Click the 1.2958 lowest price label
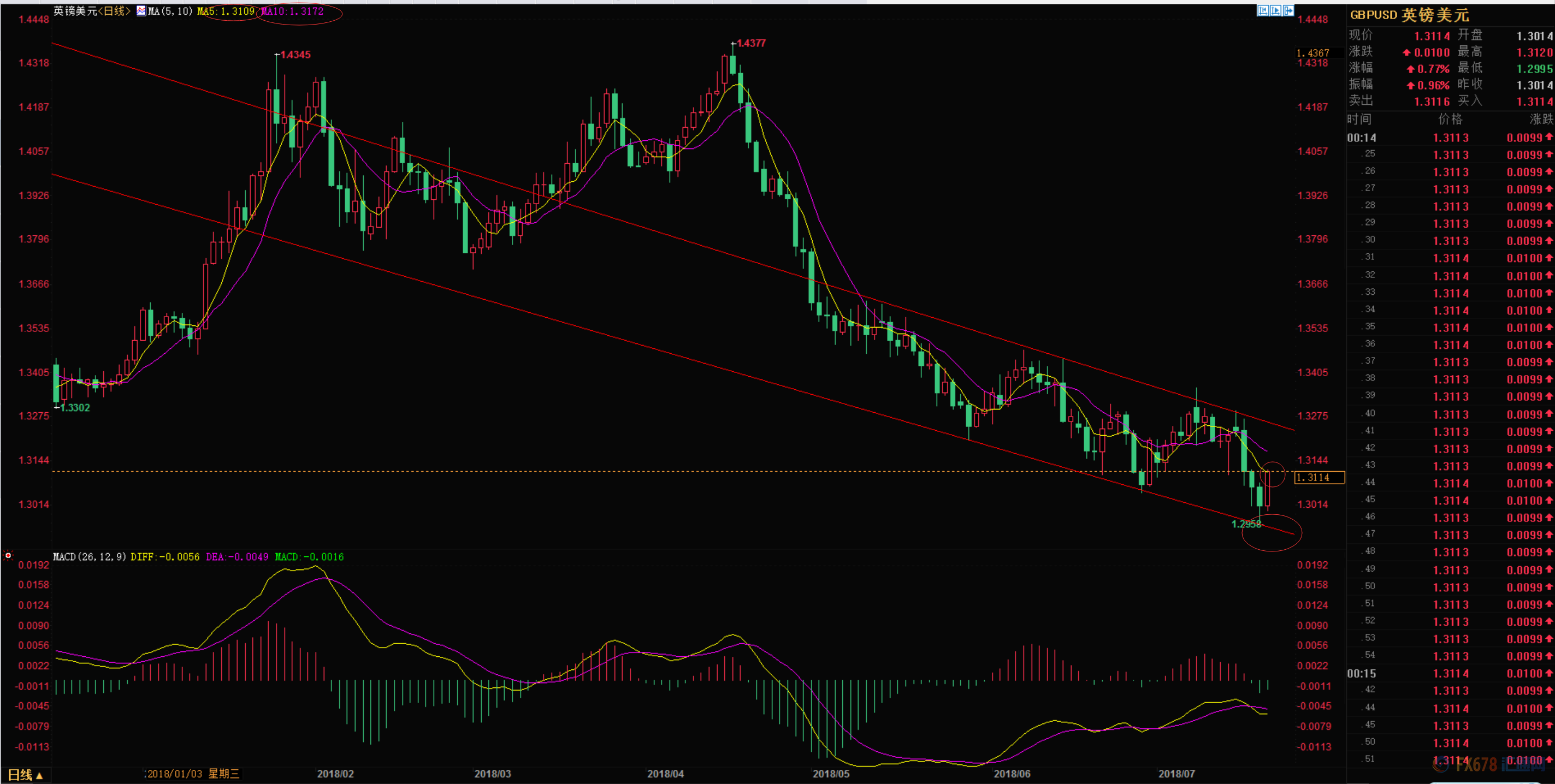Screen dimensions: 1555x784 pos(1246,524)
